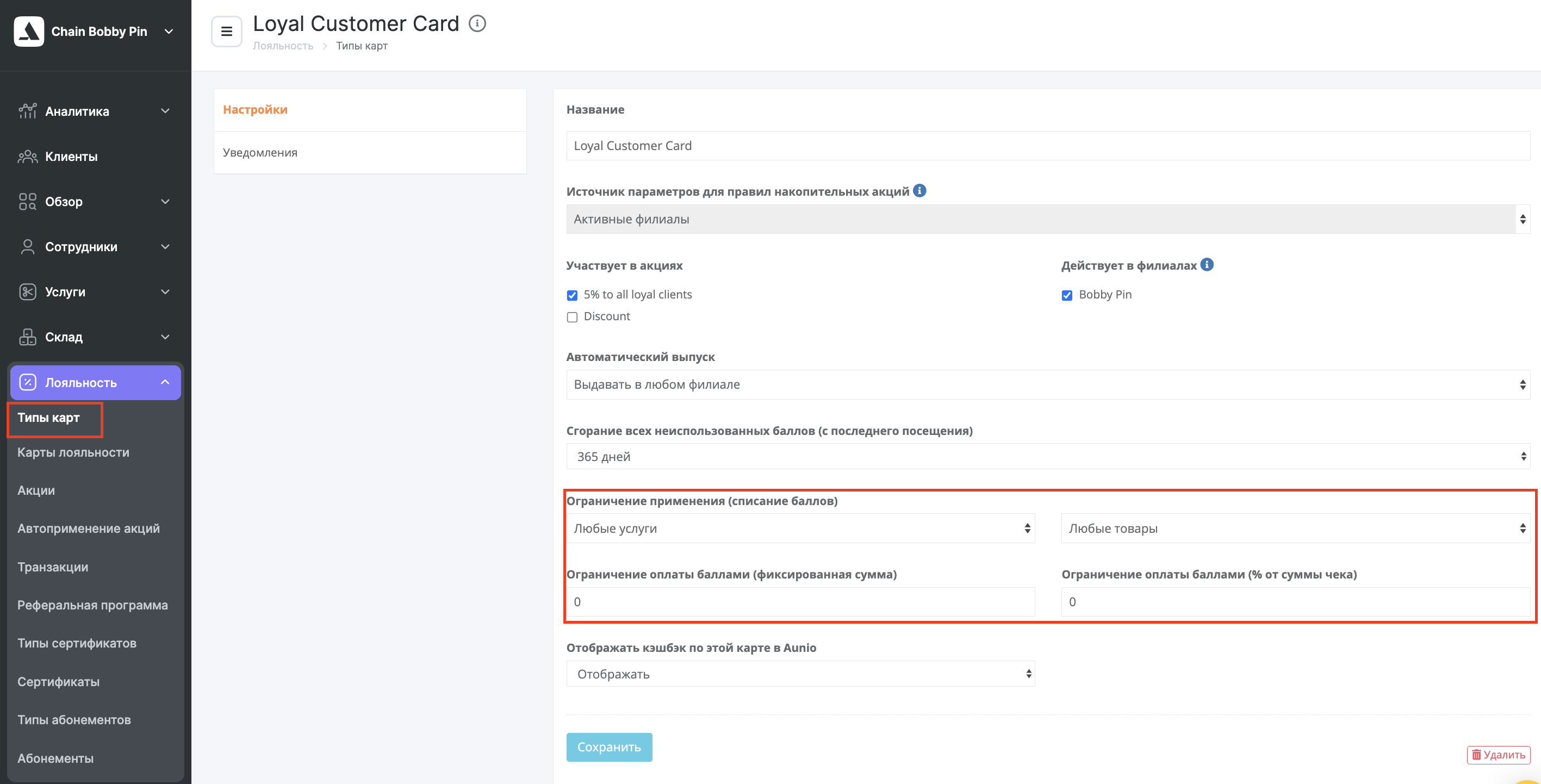Open the hamburger menu button
This screenshot has width=1541, height=784.
[227, 31]
